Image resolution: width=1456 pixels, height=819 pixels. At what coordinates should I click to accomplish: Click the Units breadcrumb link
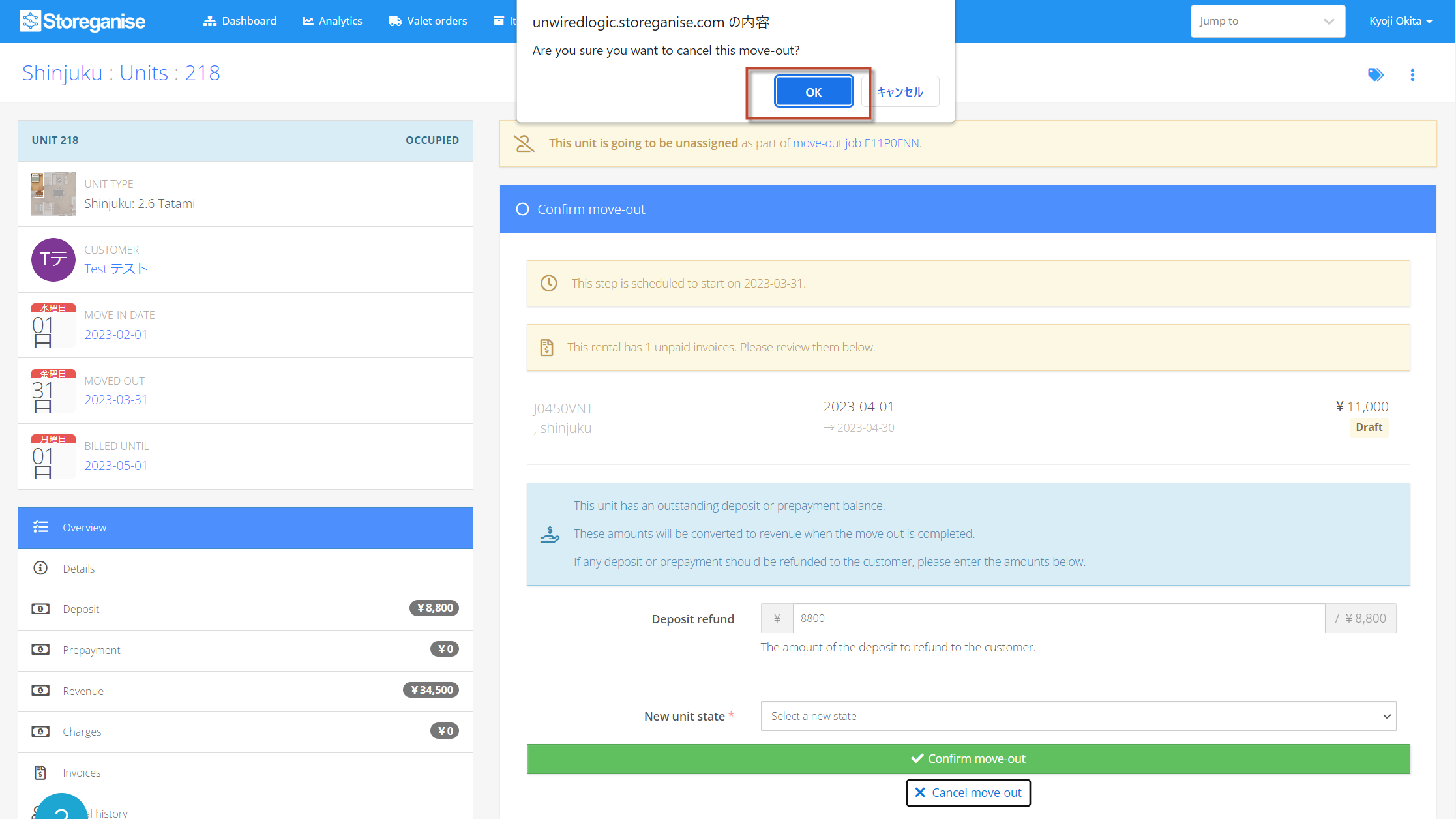pos(144,72)
